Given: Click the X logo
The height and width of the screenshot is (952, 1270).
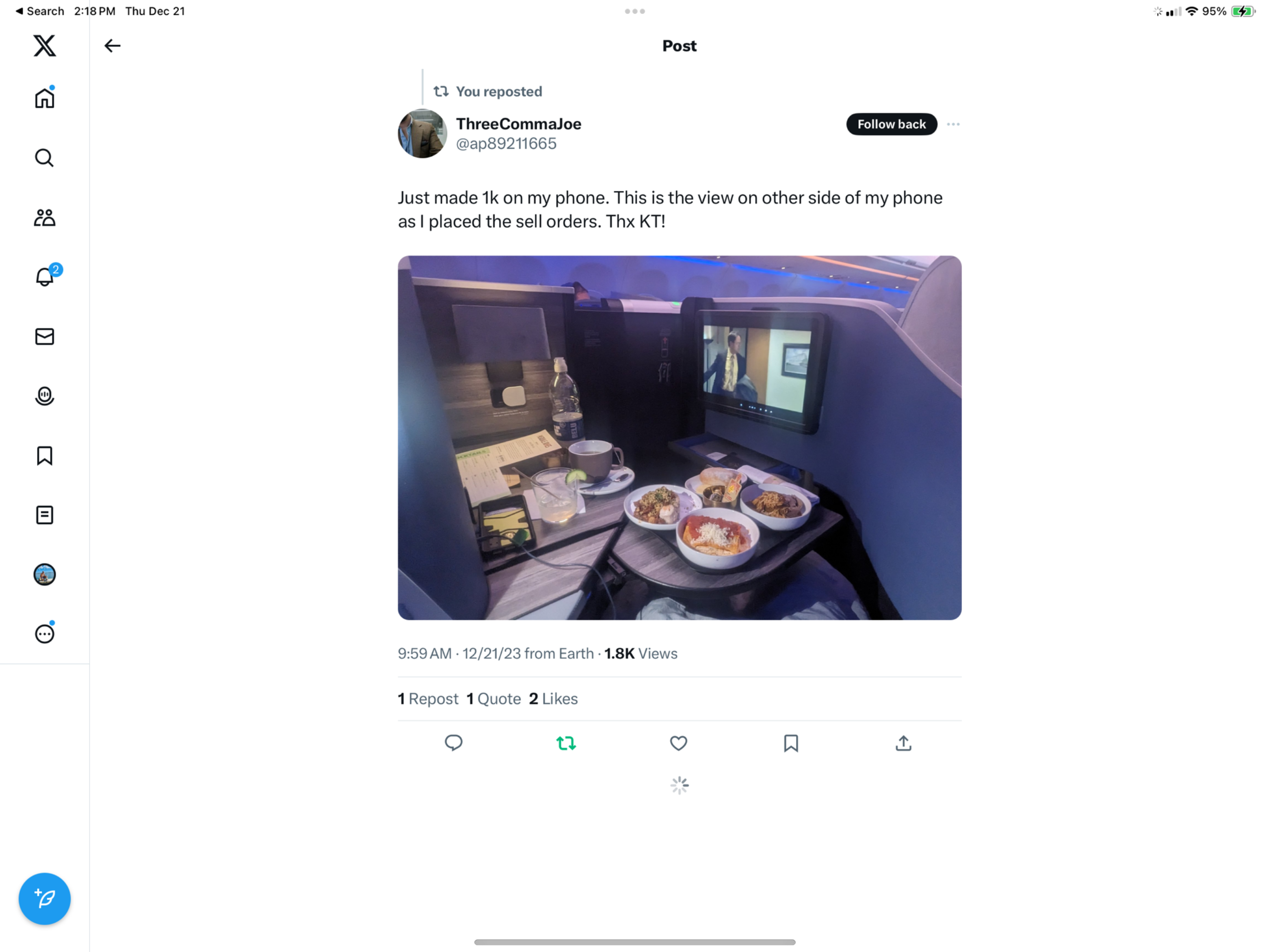Looking at the screenshot, I should tap(44, 46).
